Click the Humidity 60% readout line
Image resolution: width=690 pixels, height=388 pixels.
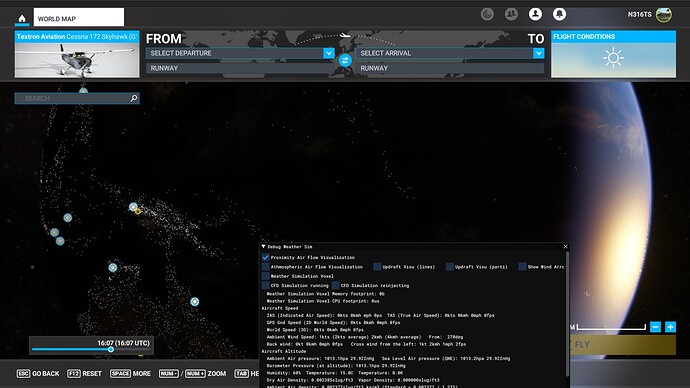[335, 373]
